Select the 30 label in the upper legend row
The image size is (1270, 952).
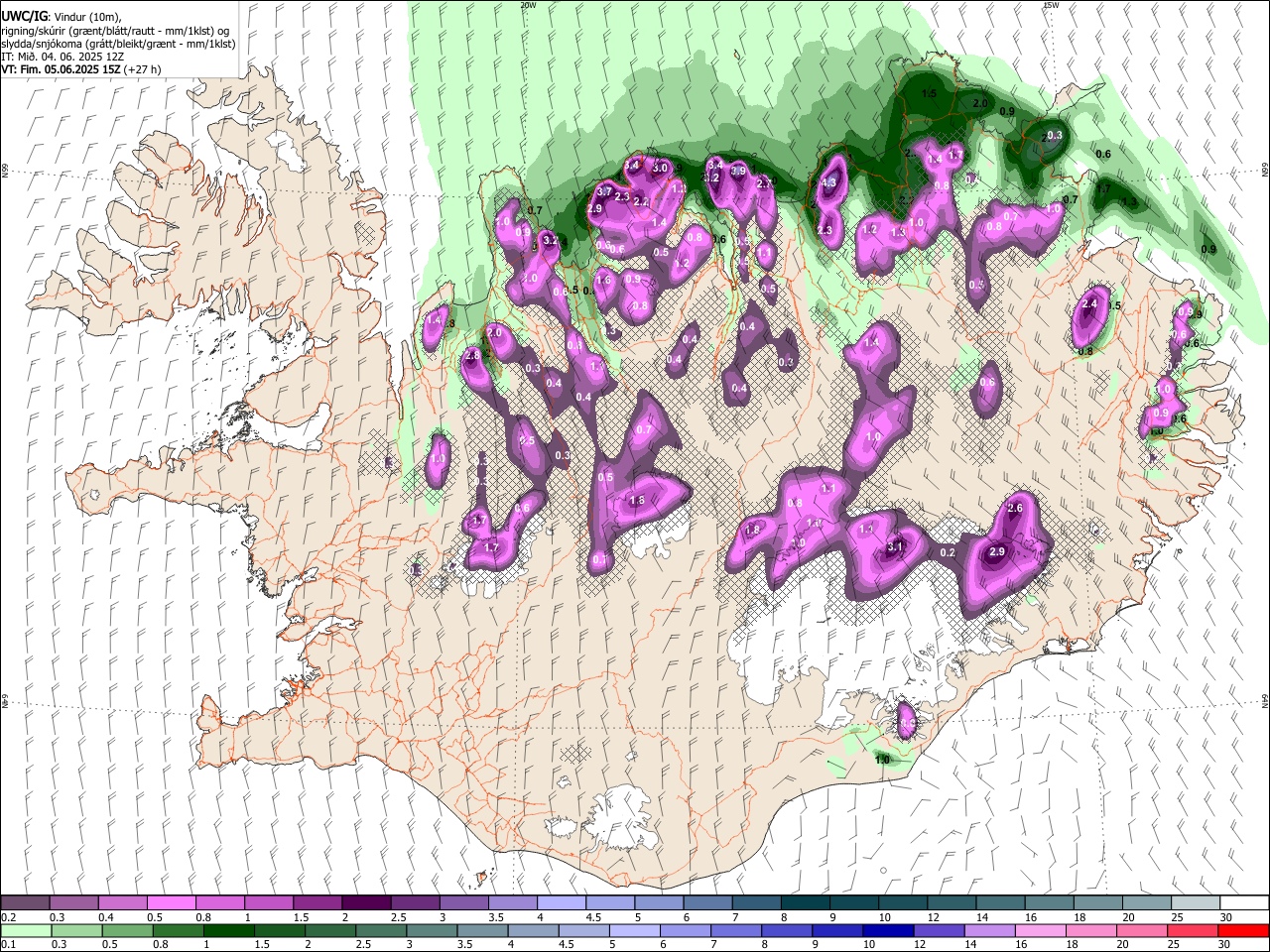[1225, 917]
